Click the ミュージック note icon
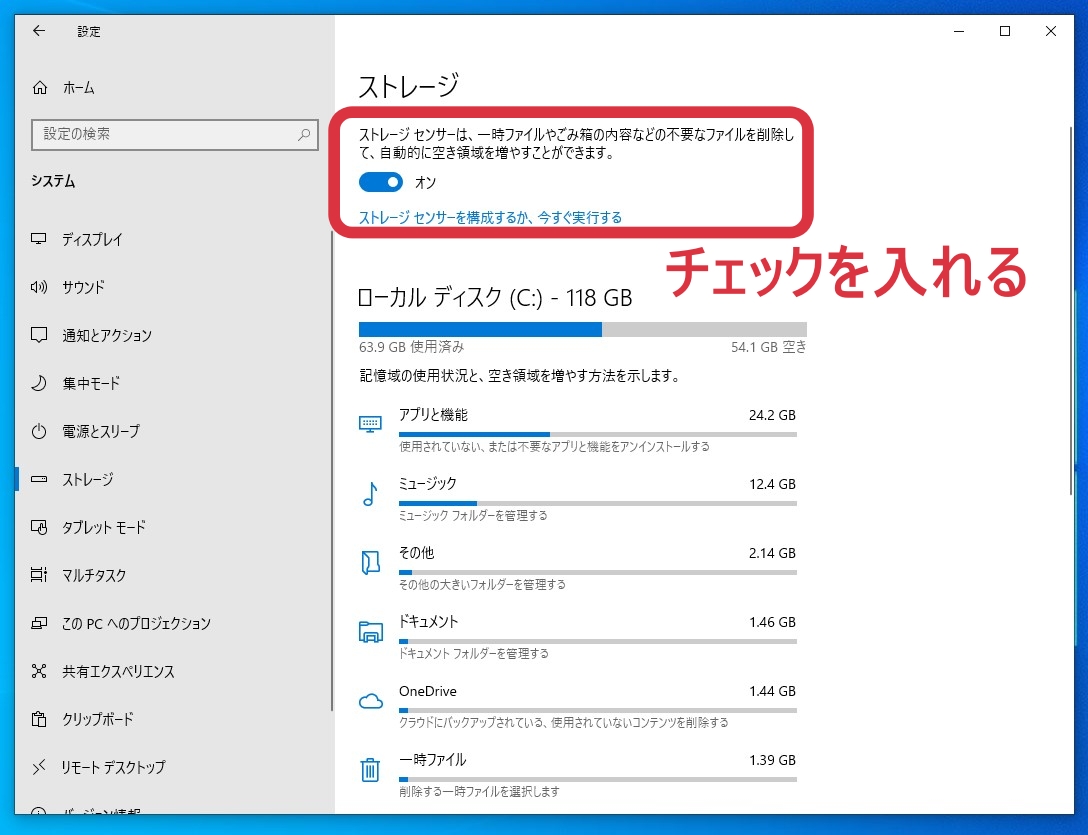The height and width of the screenshot is (835, 1088). (x=370, y=494)
